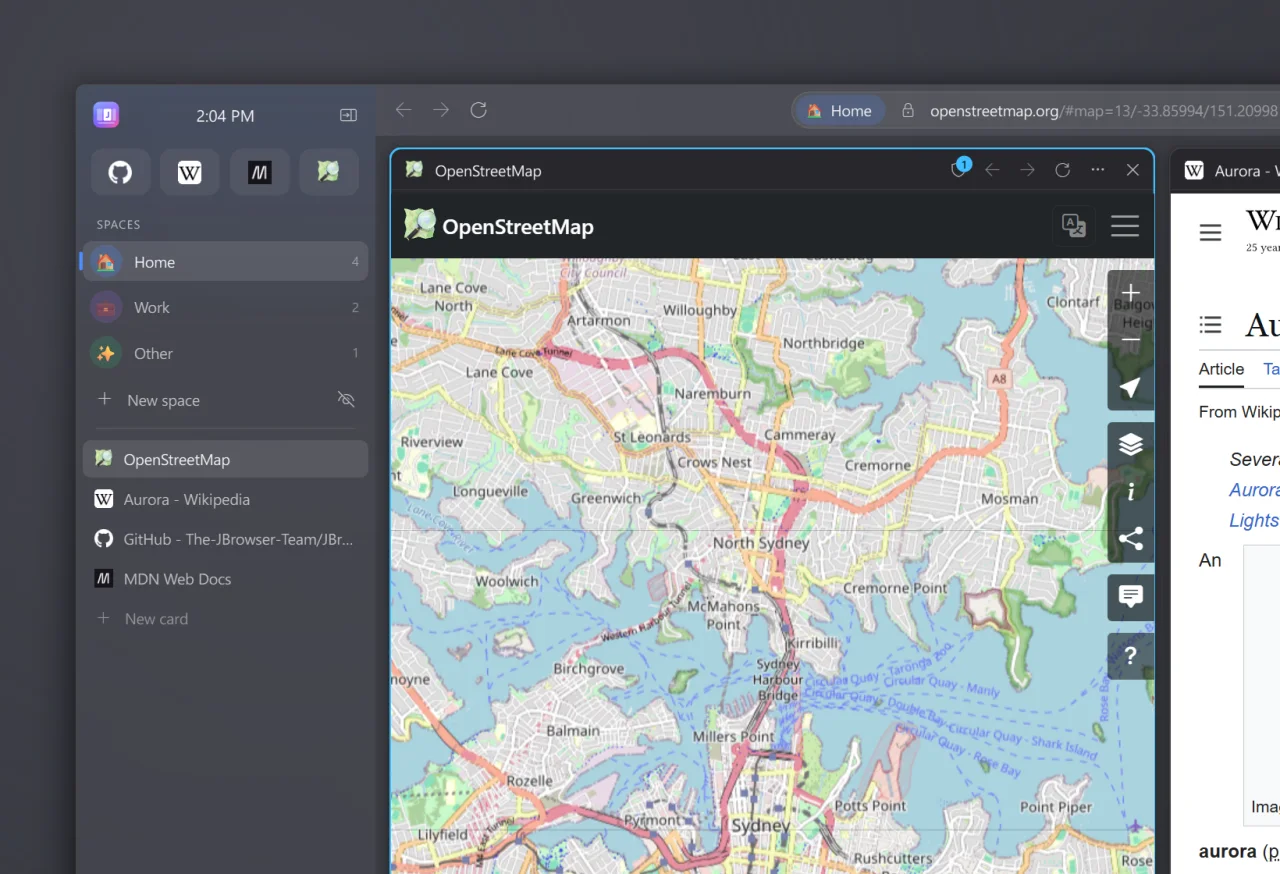Create a New space
Image resolution: width=1280 pixels, height=874 pixels.
coord(148,400)
